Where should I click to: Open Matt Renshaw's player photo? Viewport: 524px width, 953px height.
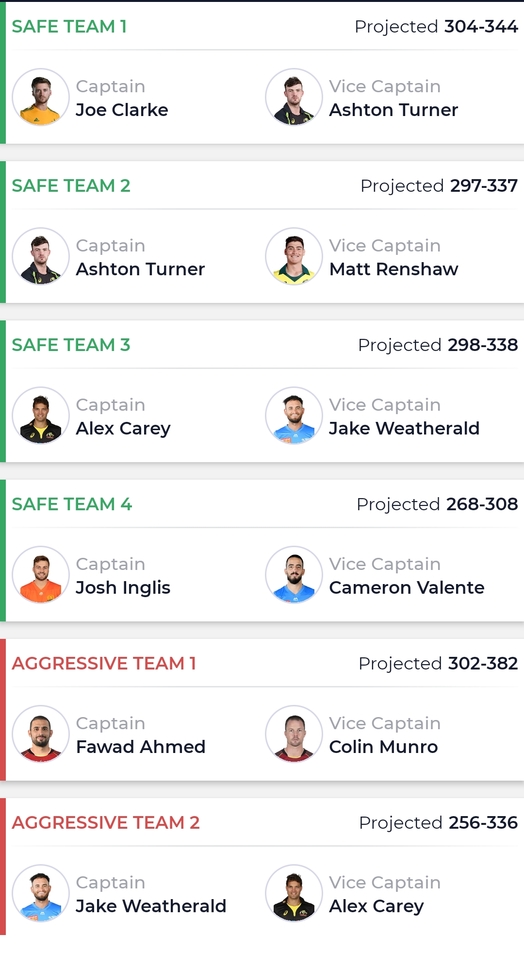294,256
